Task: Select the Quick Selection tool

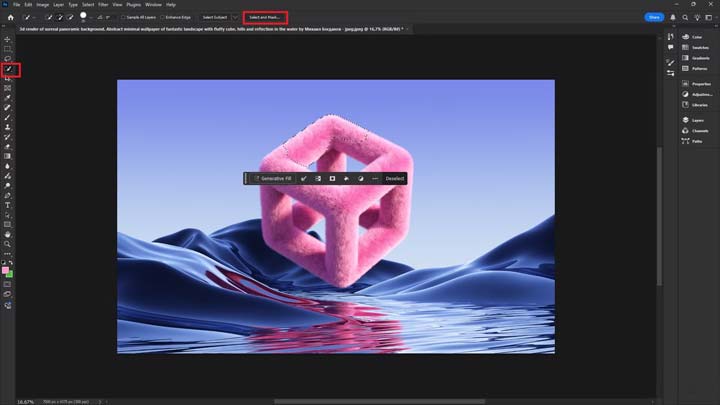Action: tap(8, 69)
